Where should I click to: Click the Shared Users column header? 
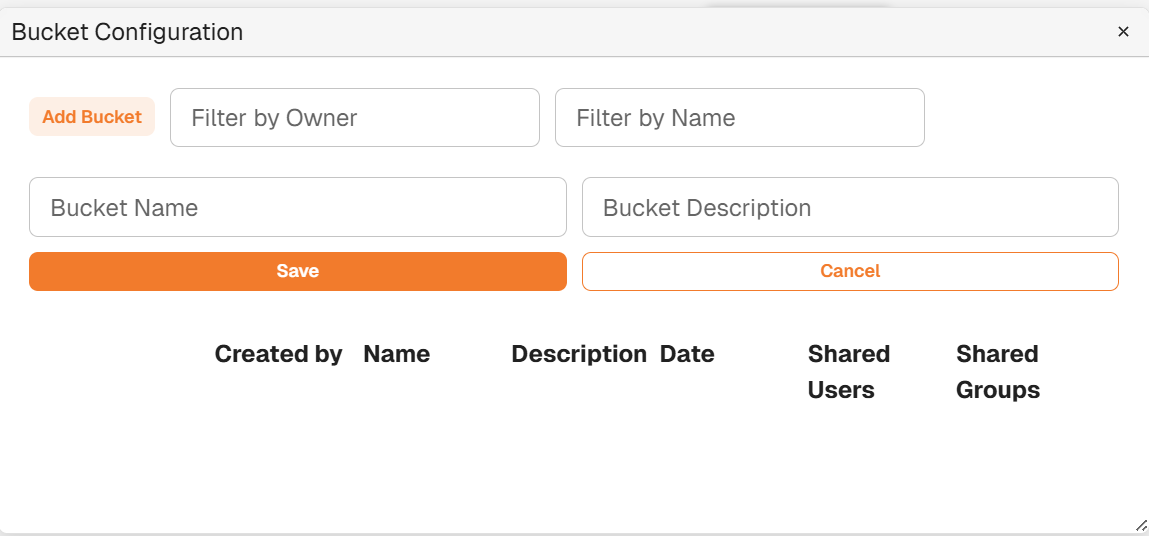848,371
